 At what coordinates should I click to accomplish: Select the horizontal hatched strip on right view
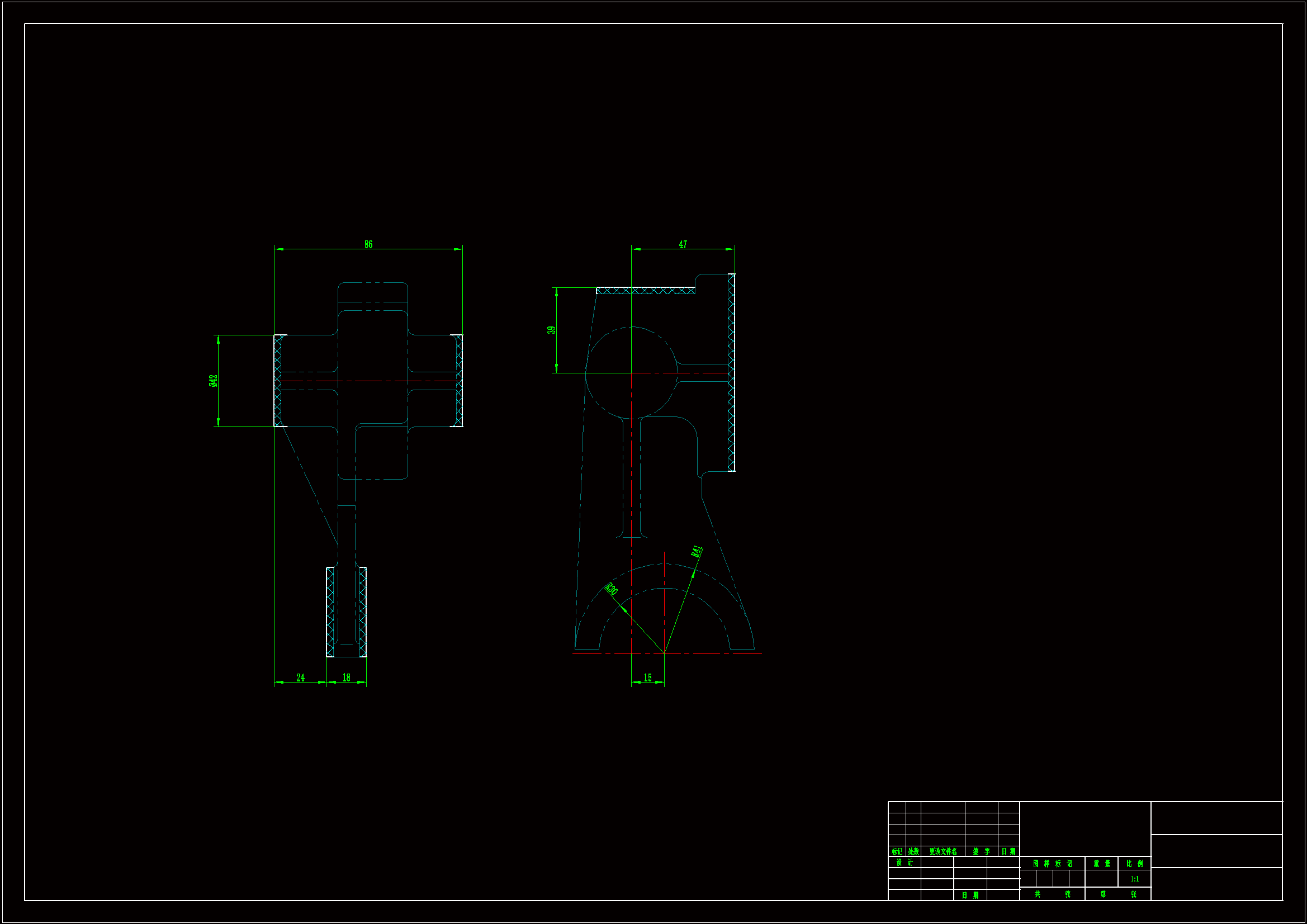646,291
